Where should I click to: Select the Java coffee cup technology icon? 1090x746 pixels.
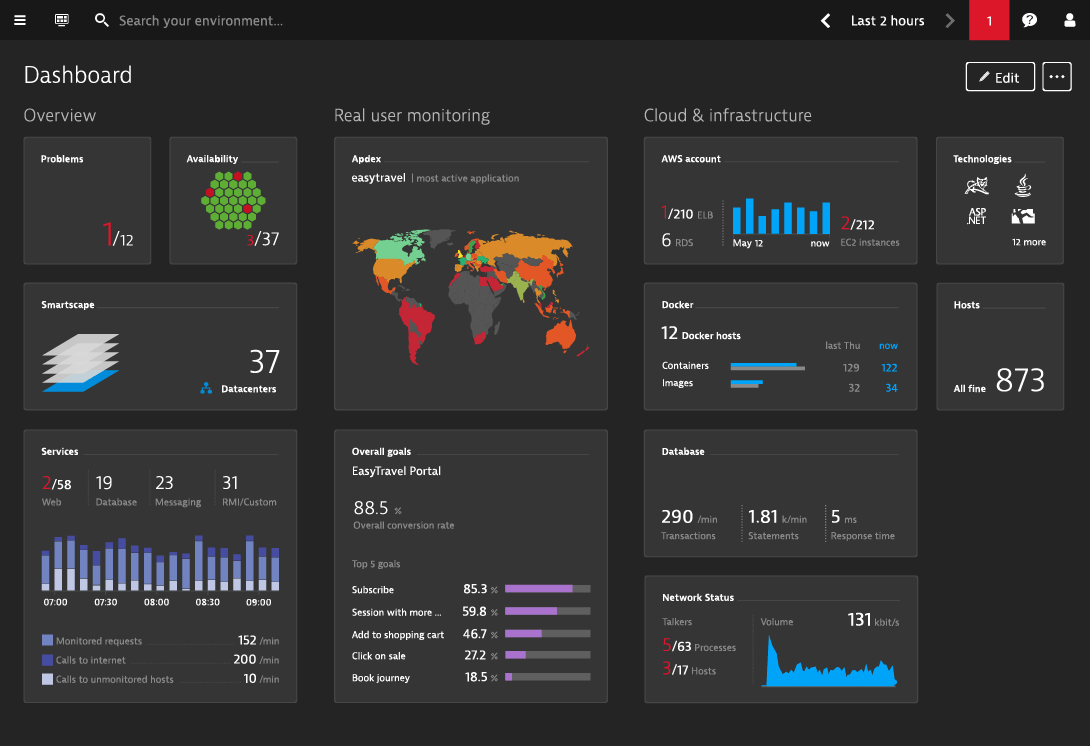(1022, 185)
